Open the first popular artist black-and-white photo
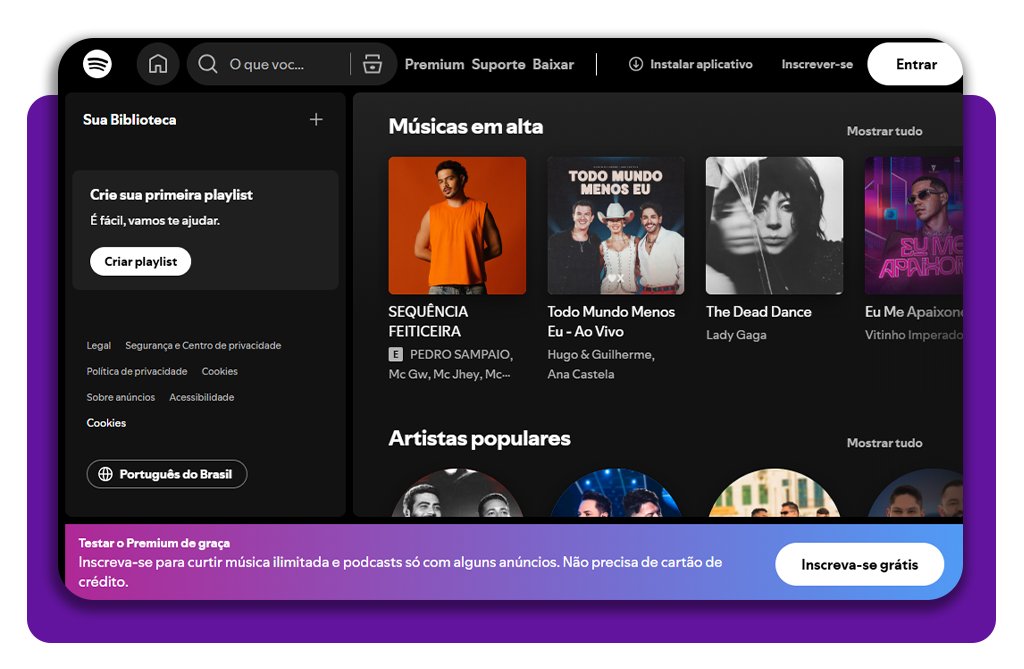 click(x=457, y=493)
